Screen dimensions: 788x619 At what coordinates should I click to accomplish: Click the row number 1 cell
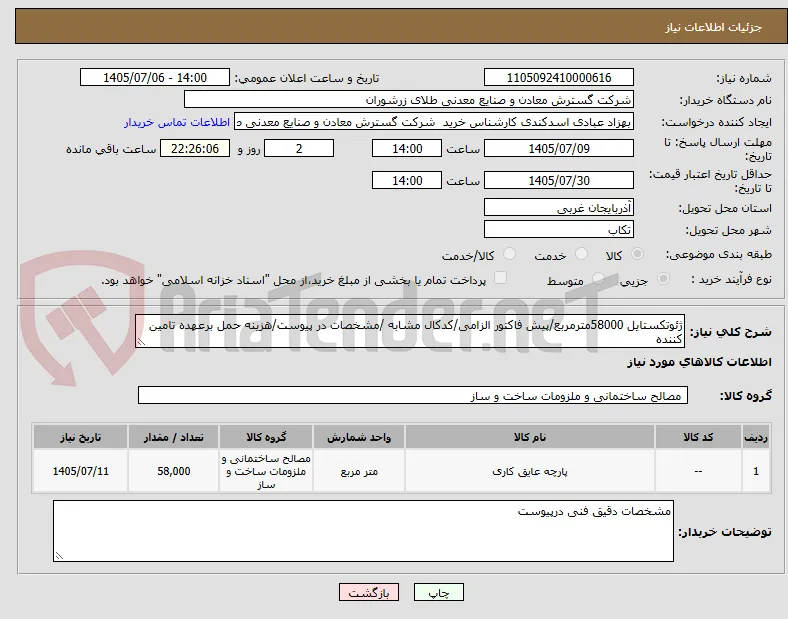[756, 471]
